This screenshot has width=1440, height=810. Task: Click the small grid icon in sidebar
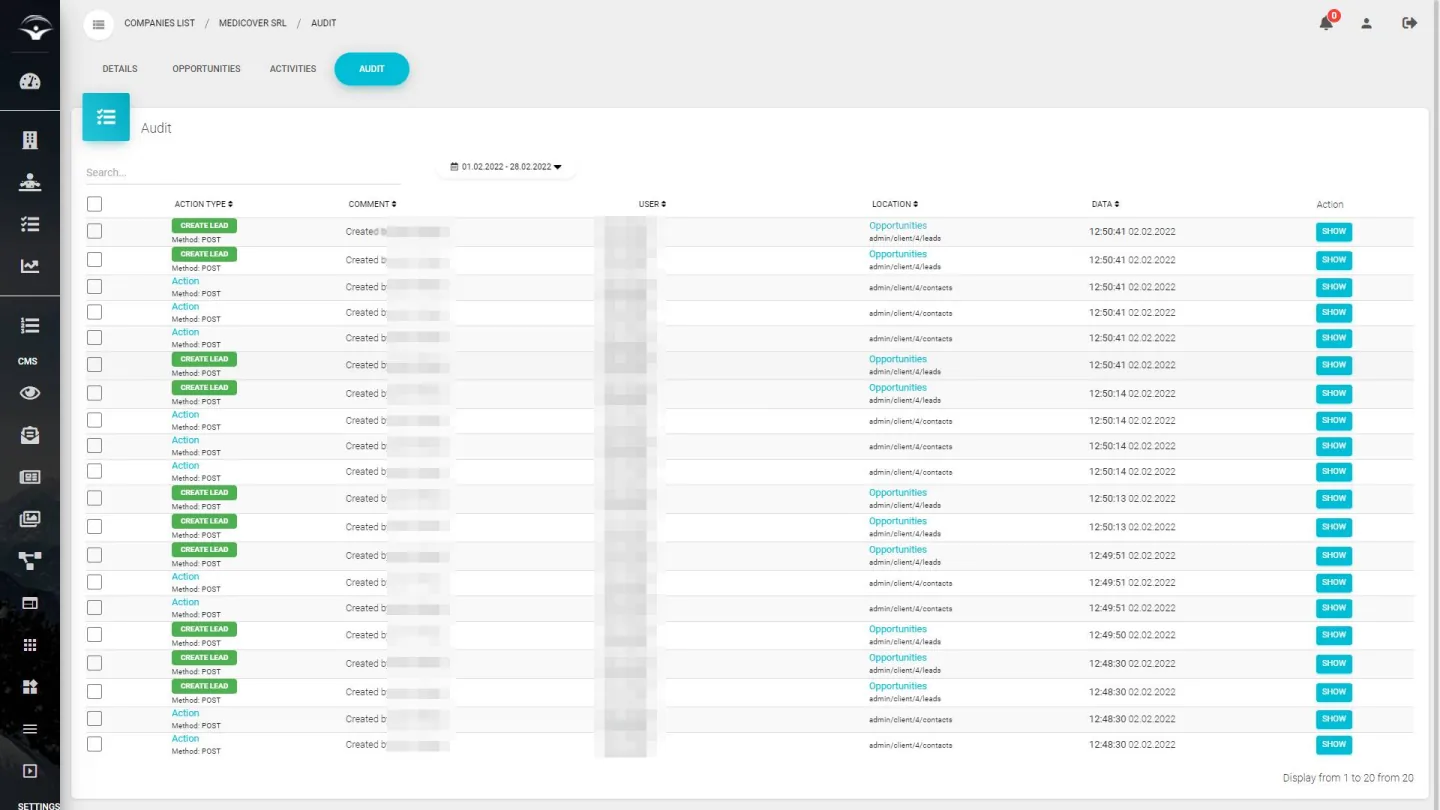coord(30,645)
